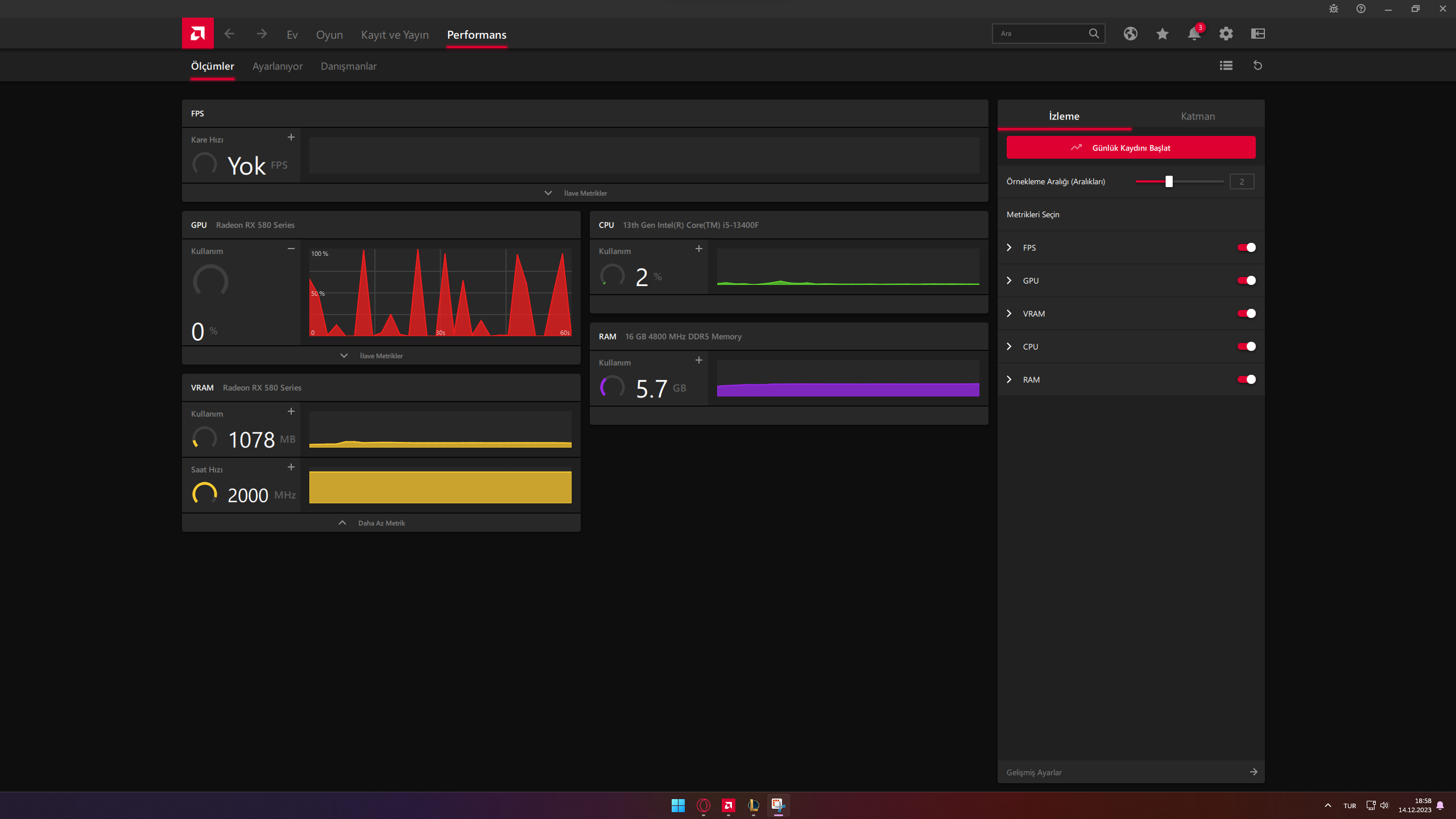Toggle the sidebar layout icon
The height and width of the screenshot is (819, 1456).
point(1258,34)
